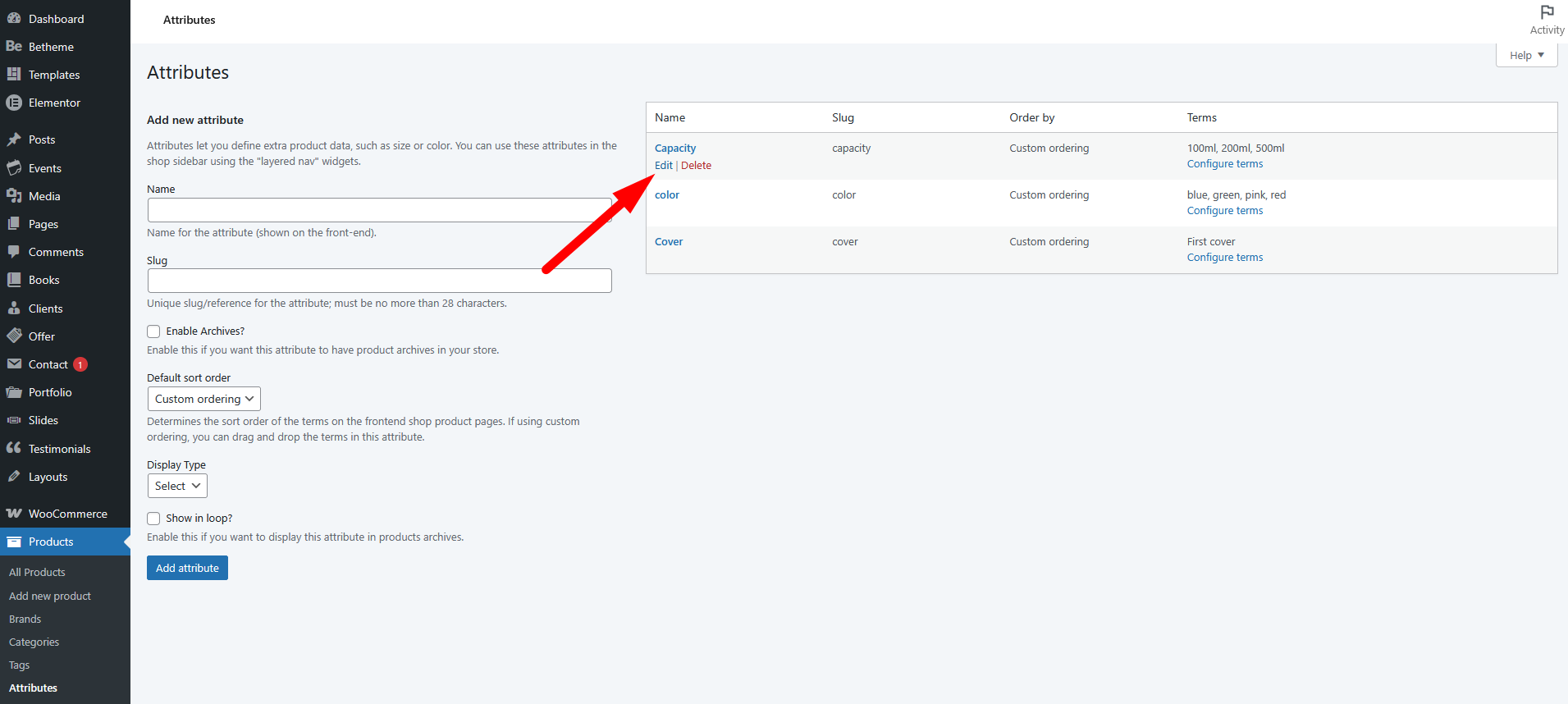Image resolution: width=1568 pixels, height=704 pixels.
Task: Enable the Archives checkbox
Action: point(153,331)
